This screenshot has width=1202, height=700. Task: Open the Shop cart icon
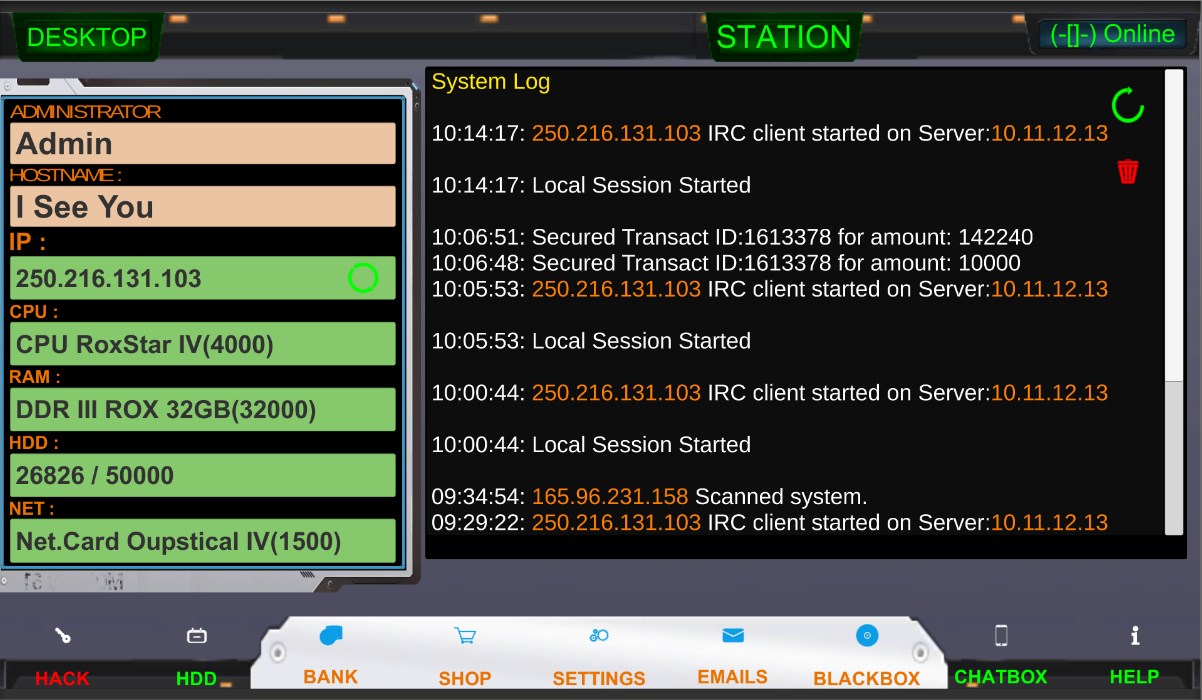coord(464,635)
